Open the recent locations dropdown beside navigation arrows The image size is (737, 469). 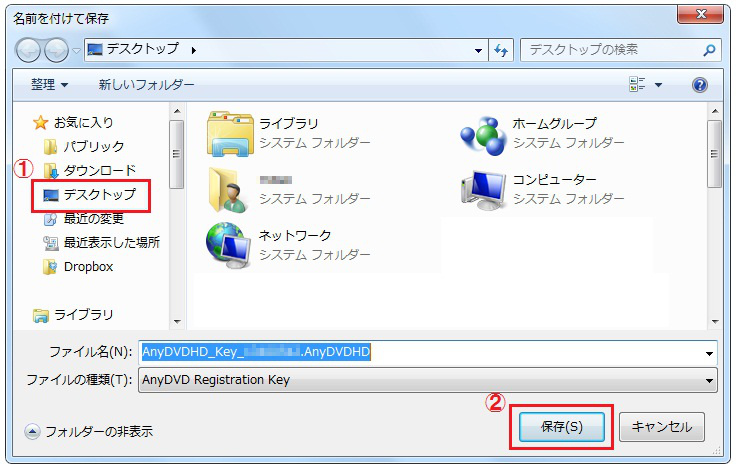pyautogui.click(x=76, y=50)
